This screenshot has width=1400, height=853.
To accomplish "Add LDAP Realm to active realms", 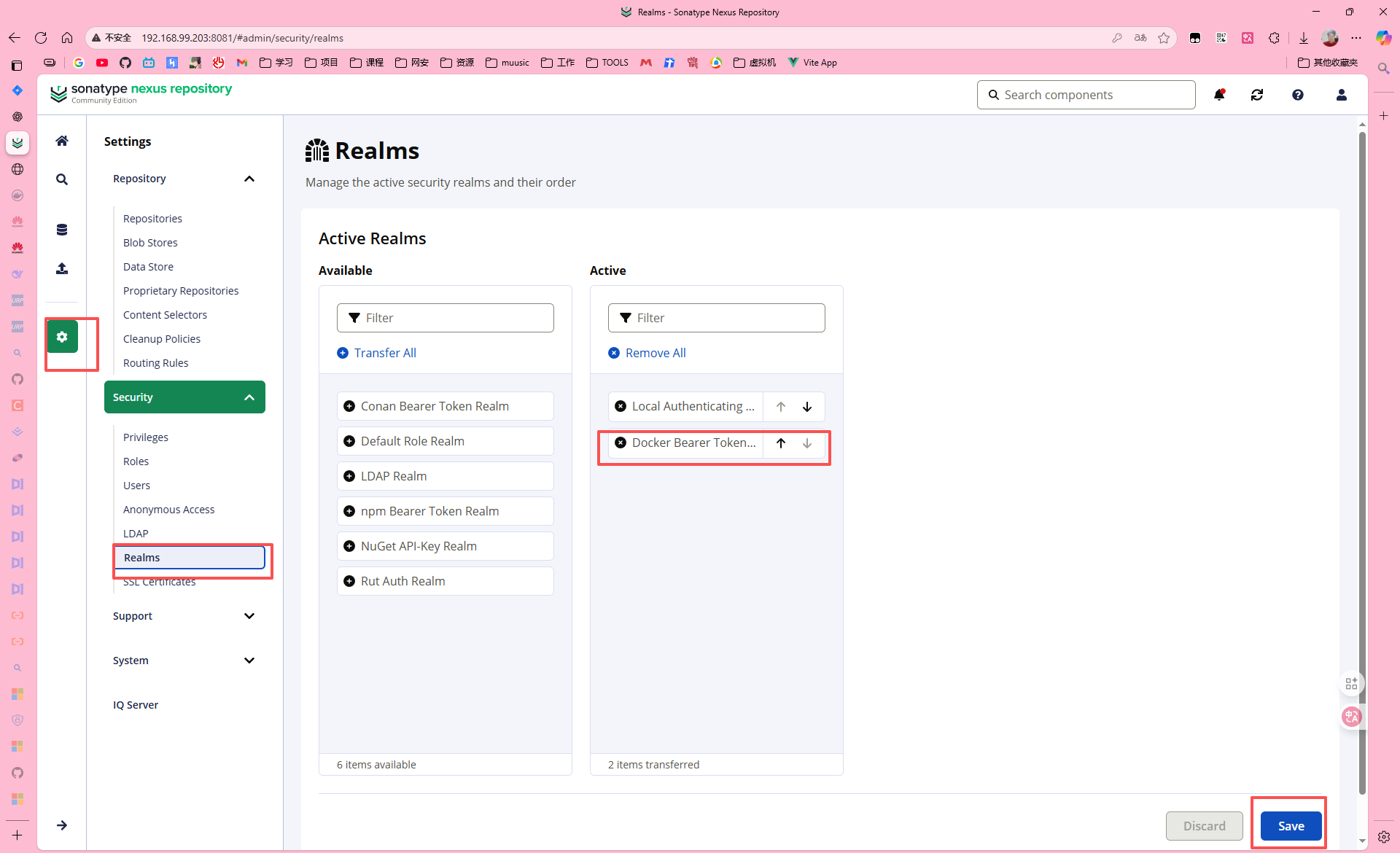I will [x=349, y=476].
